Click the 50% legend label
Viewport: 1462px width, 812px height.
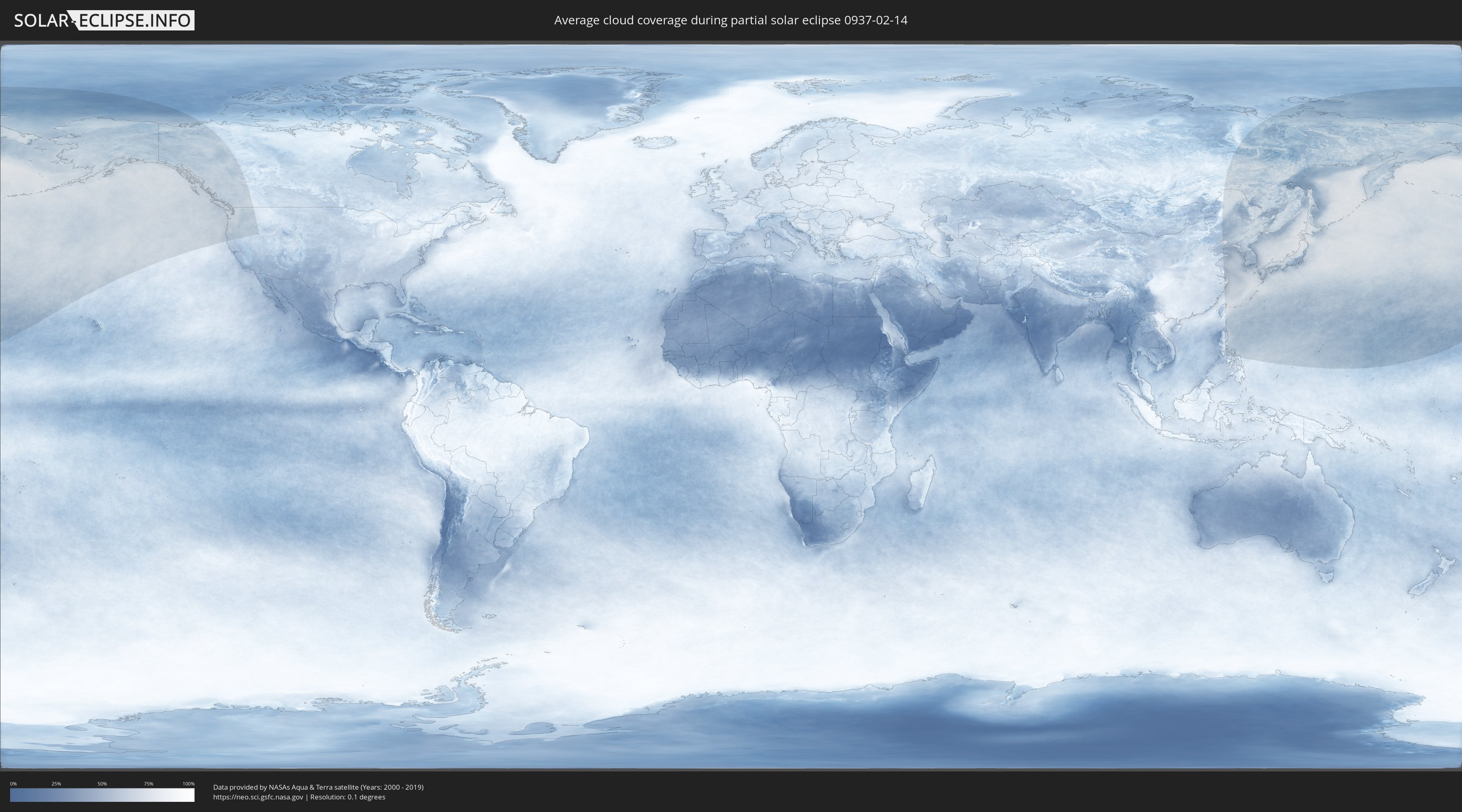coord(102,784)
